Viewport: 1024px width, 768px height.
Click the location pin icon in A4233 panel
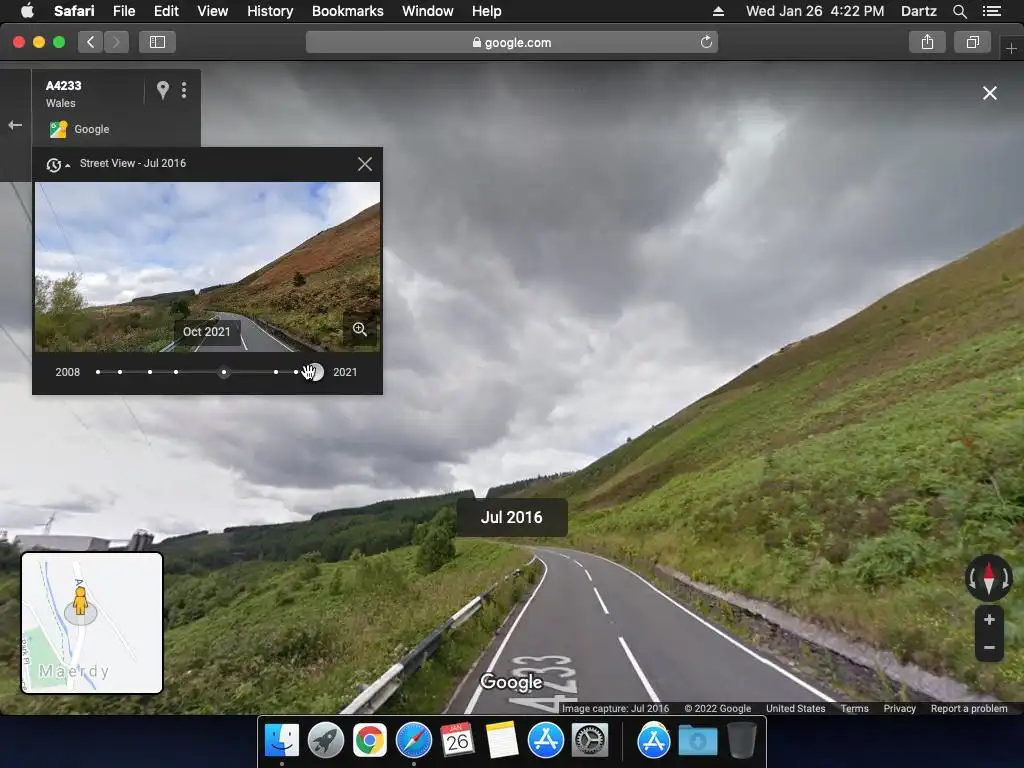tap(163, 89)
